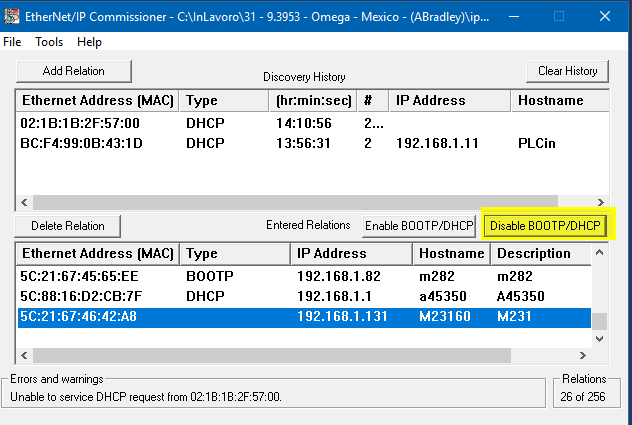Click Entered Relations scroll down arrow
The image size is (632, 425).
tap(599, 339)
